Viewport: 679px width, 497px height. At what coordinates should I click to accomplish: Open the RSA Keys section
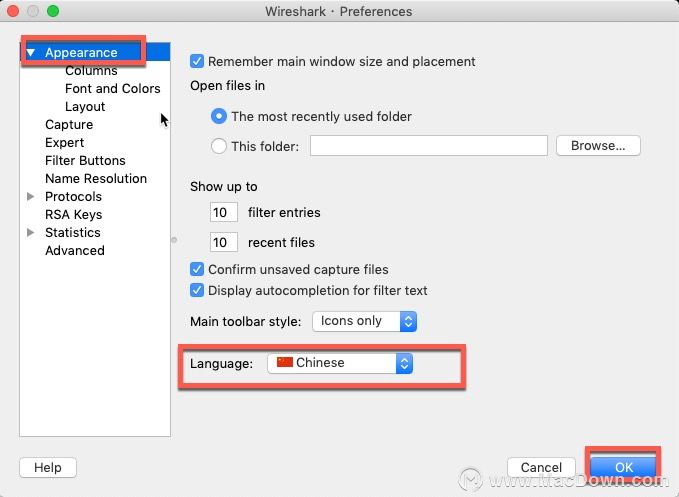tap(74, 214)
